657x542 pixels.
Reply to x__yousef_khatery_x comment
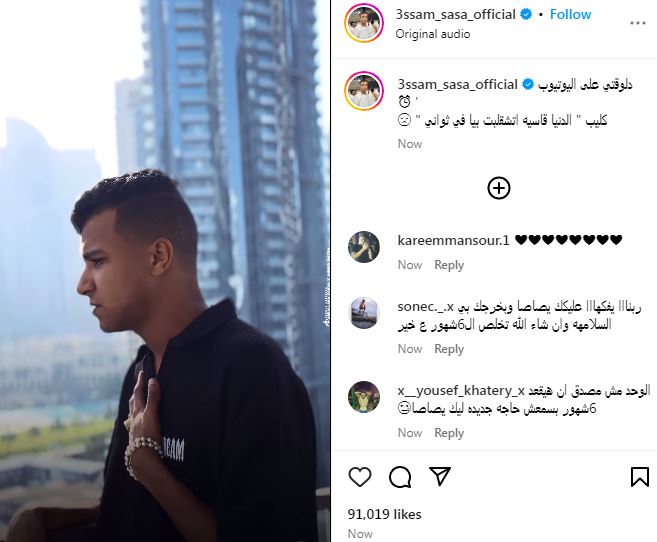point(449,433)
